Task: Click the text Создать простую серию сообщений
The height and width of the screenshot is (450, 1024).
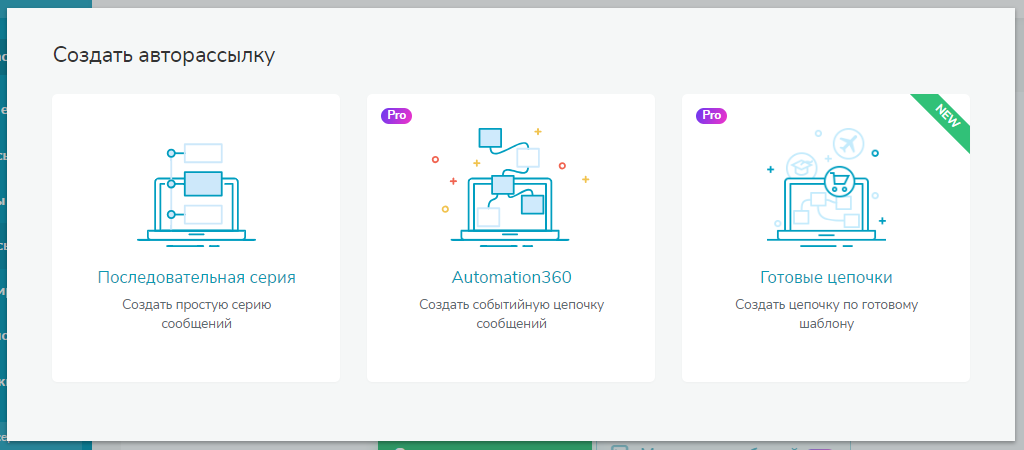Action: (196, 314)
